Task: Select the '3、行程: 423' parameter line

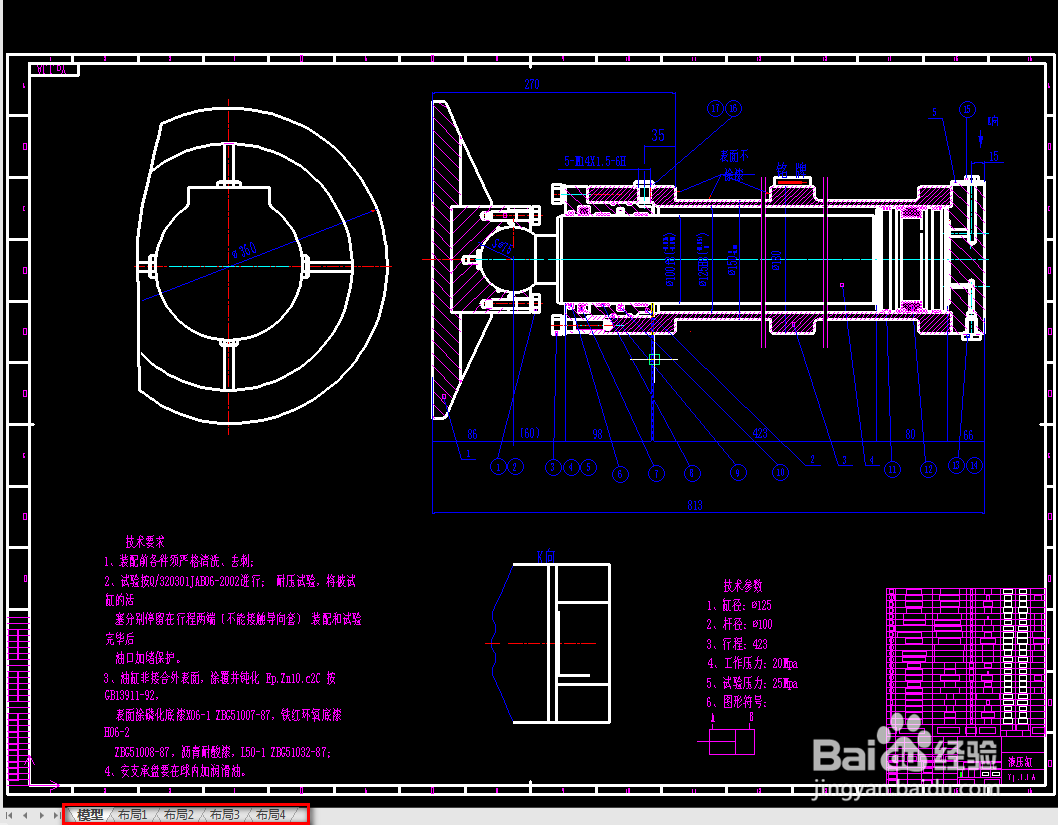Action: 736,644
